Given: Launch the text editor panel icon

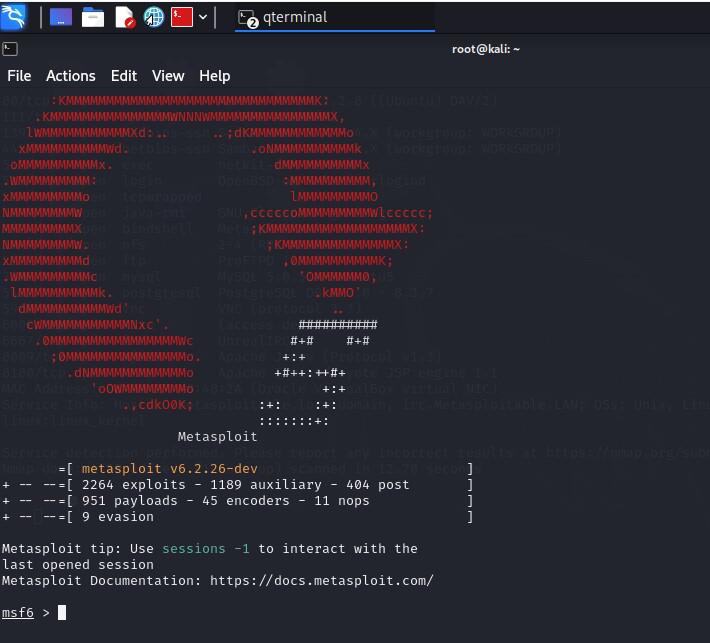Looking at the screenshot, I should tap(125, 18).
